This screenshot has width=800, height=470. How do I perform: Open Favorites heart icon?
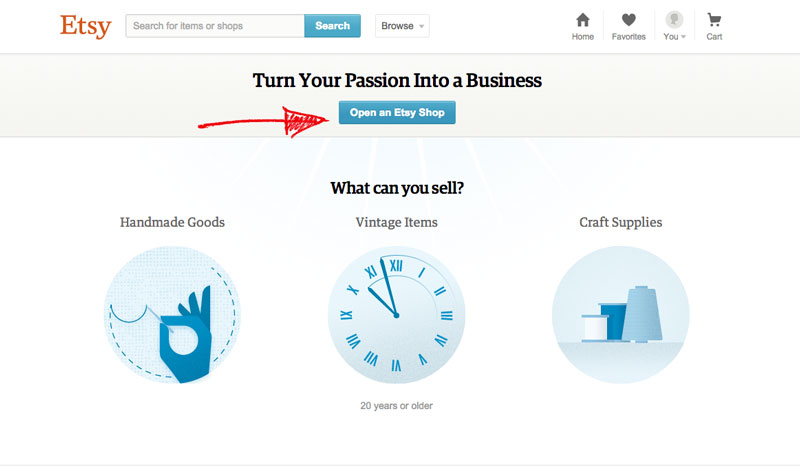click(628, 19)
